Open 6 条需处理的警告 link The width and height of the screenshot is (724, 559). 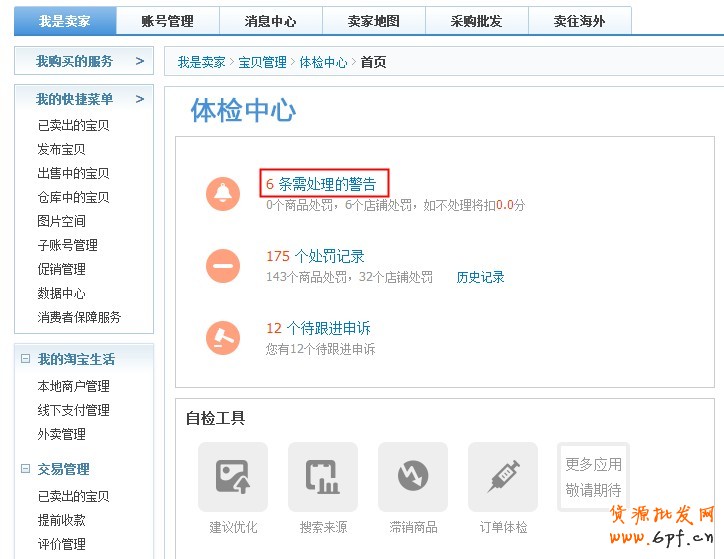pos(323,184)
